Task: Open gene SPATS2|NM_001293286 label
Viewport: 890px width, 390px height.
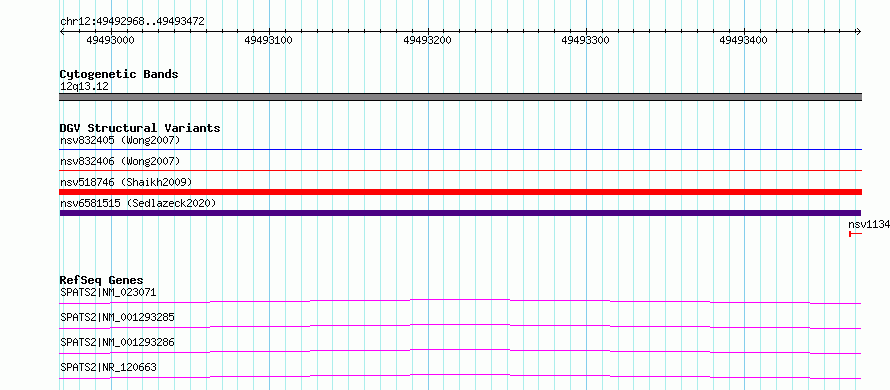Action: 117,342
